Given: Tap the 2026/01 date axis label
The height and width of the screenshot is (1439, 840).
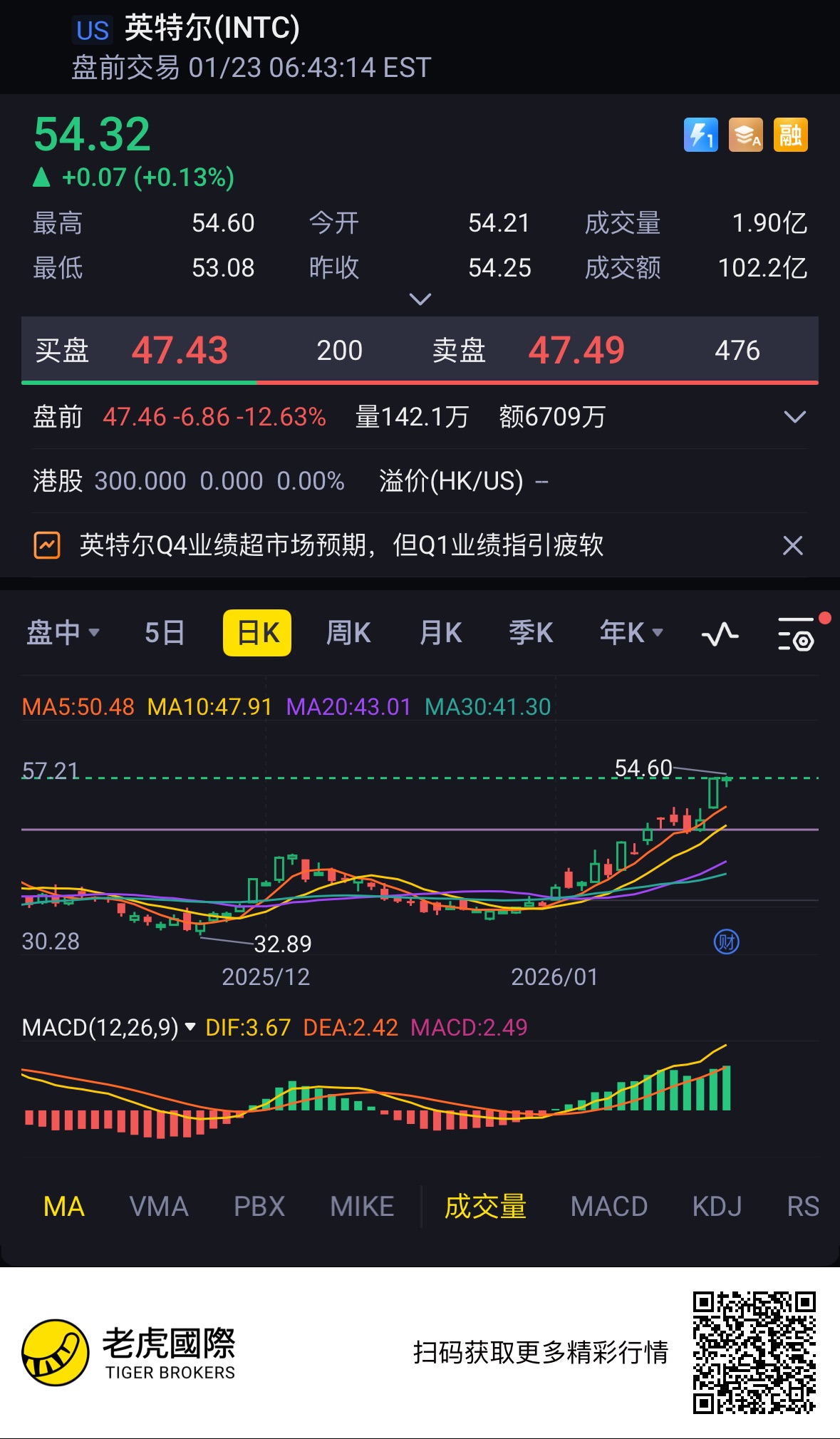Looking at the screenshot, I should click(554, 976).
